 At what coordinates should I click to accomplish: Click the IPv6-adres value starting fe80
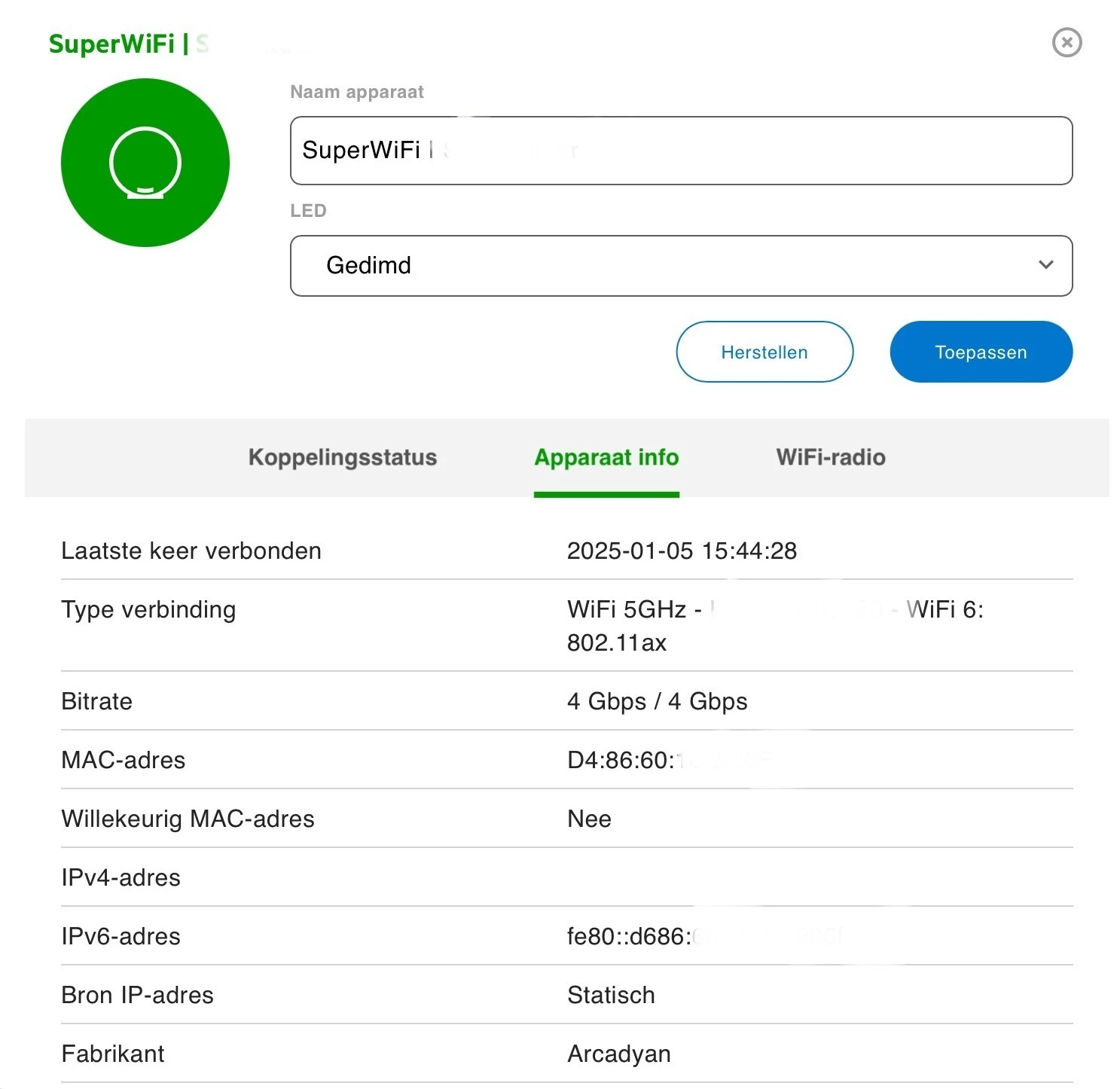[x=629, y=936]
